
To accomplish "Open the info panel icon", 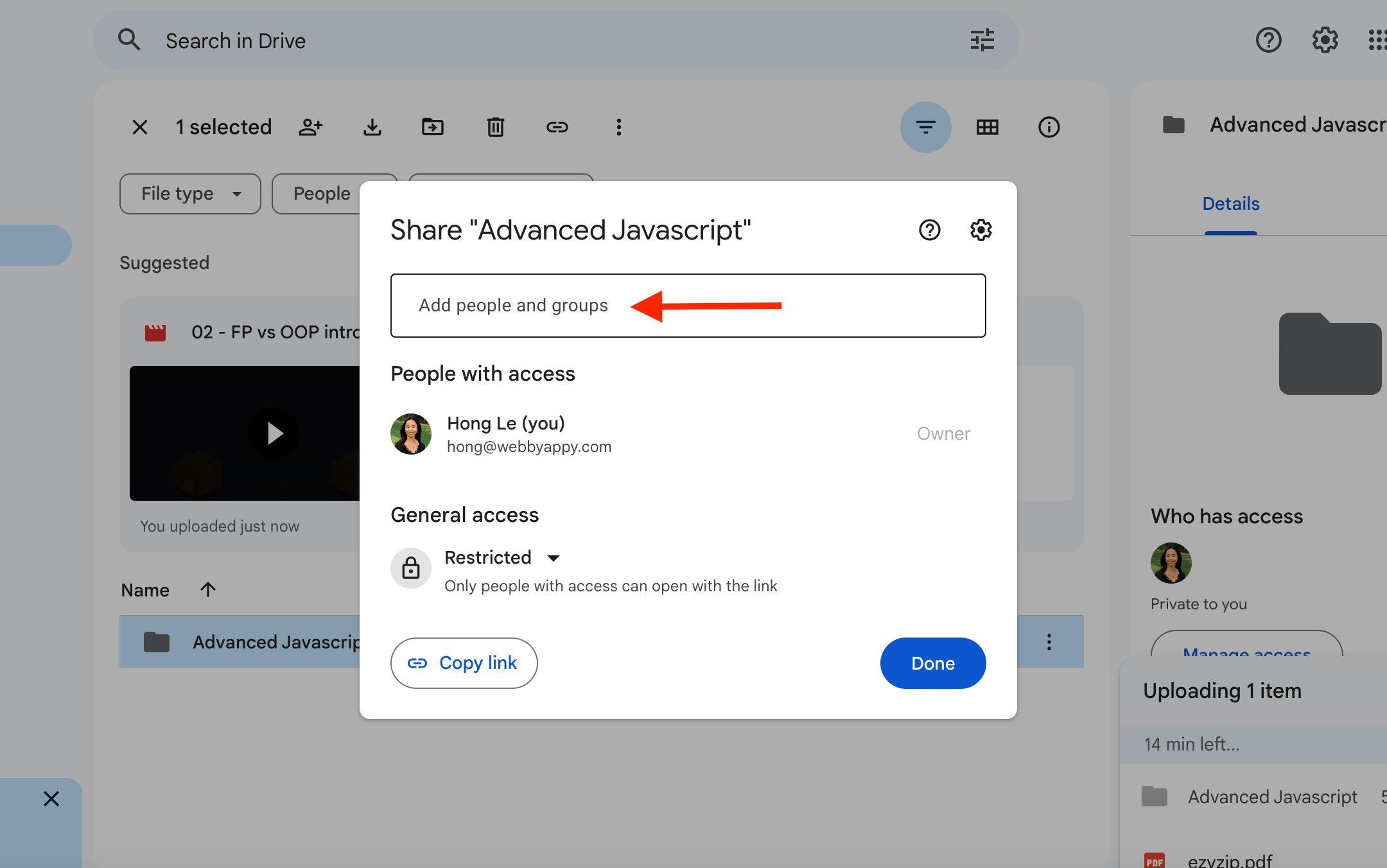I will (x=1049, y=127).
